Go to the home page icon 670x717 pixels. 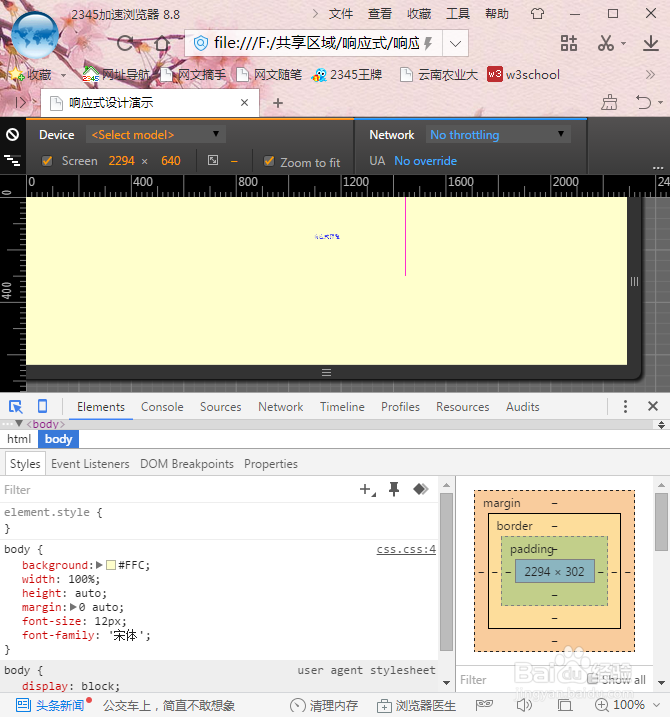161,43
